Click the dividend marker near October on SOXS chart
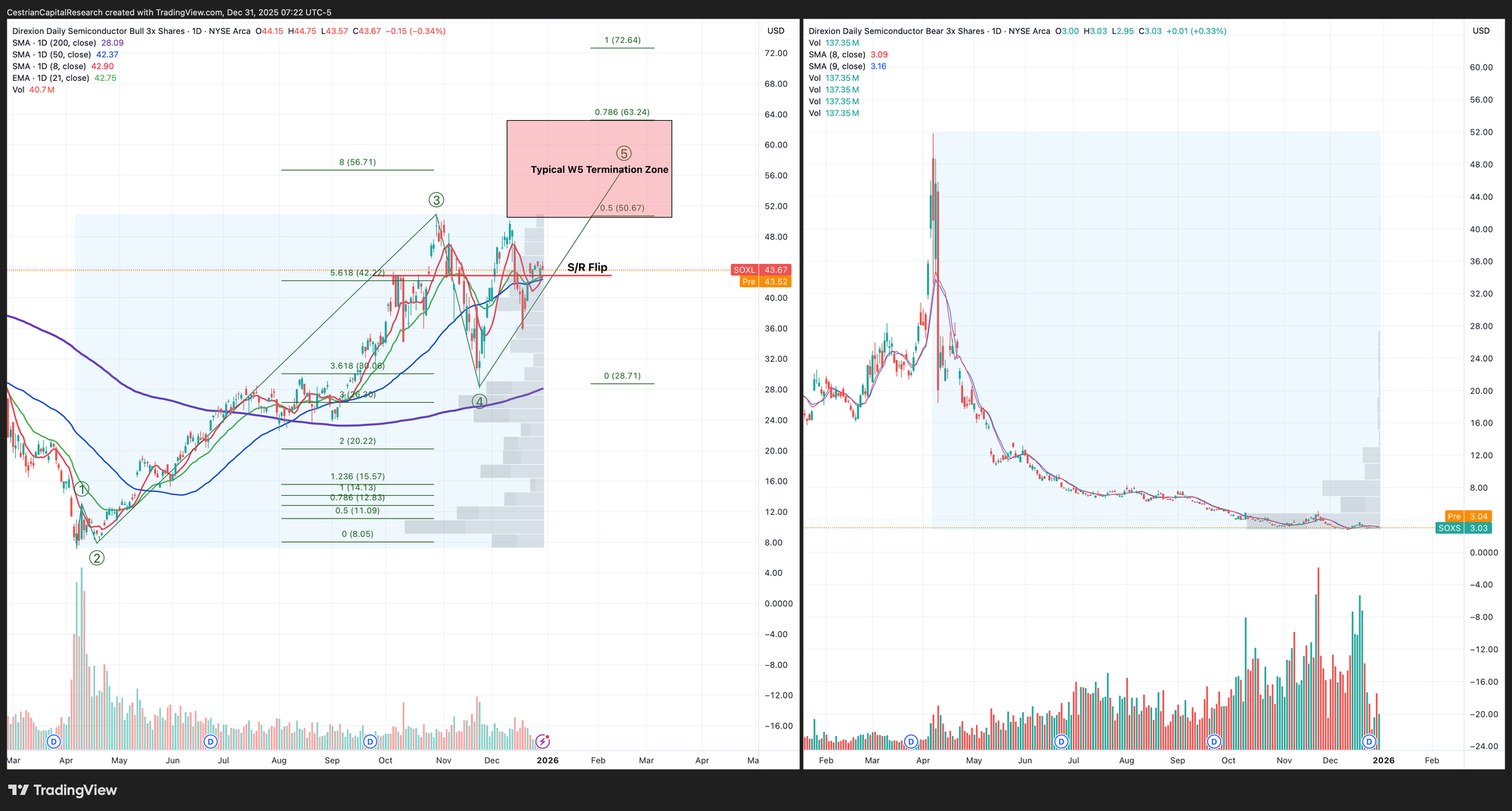The height and width of the screenshot is (811, 1512). click(1214, 741)
